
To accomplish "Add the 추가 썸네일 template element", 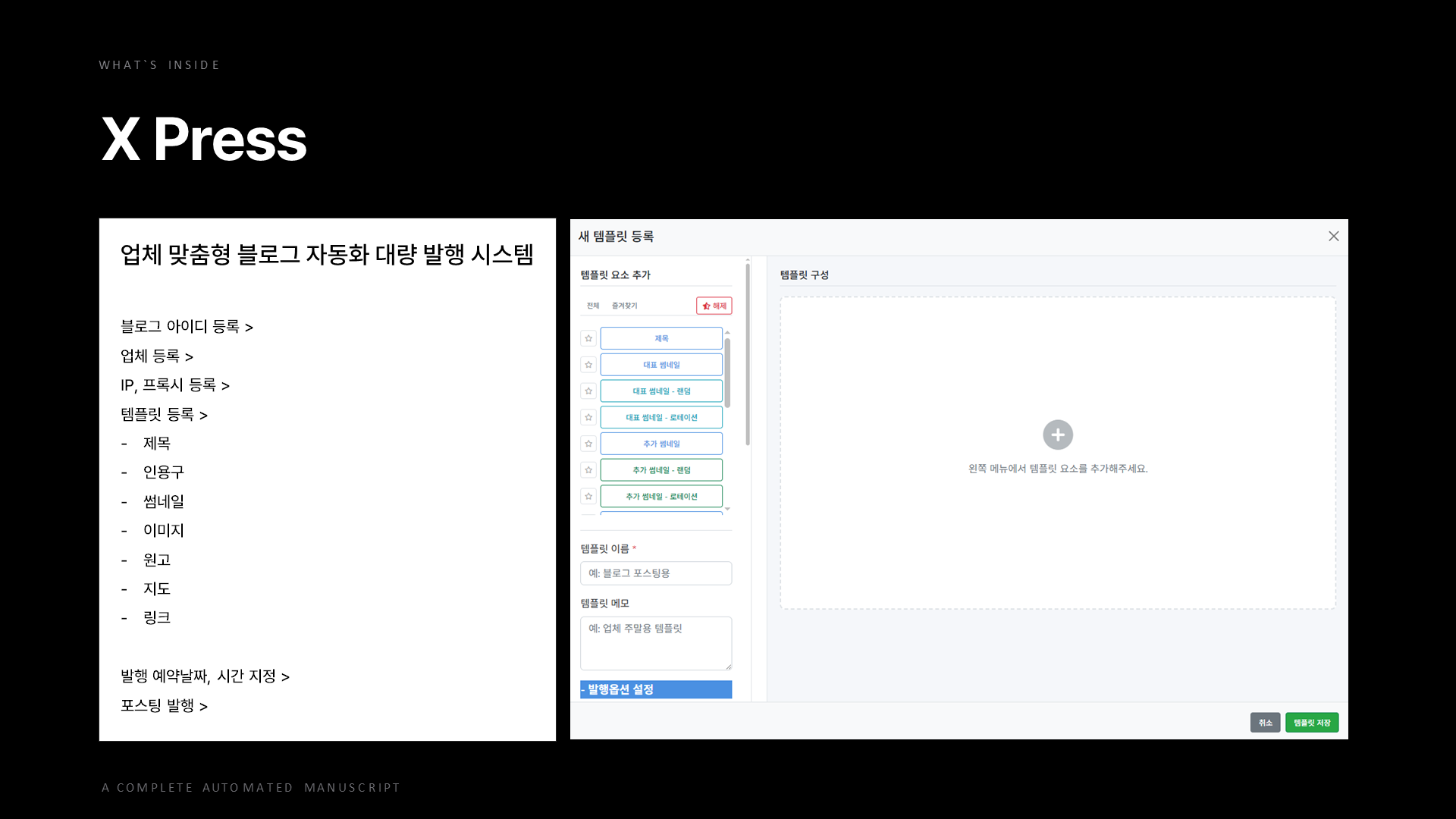I will click(x=661, y=444).
